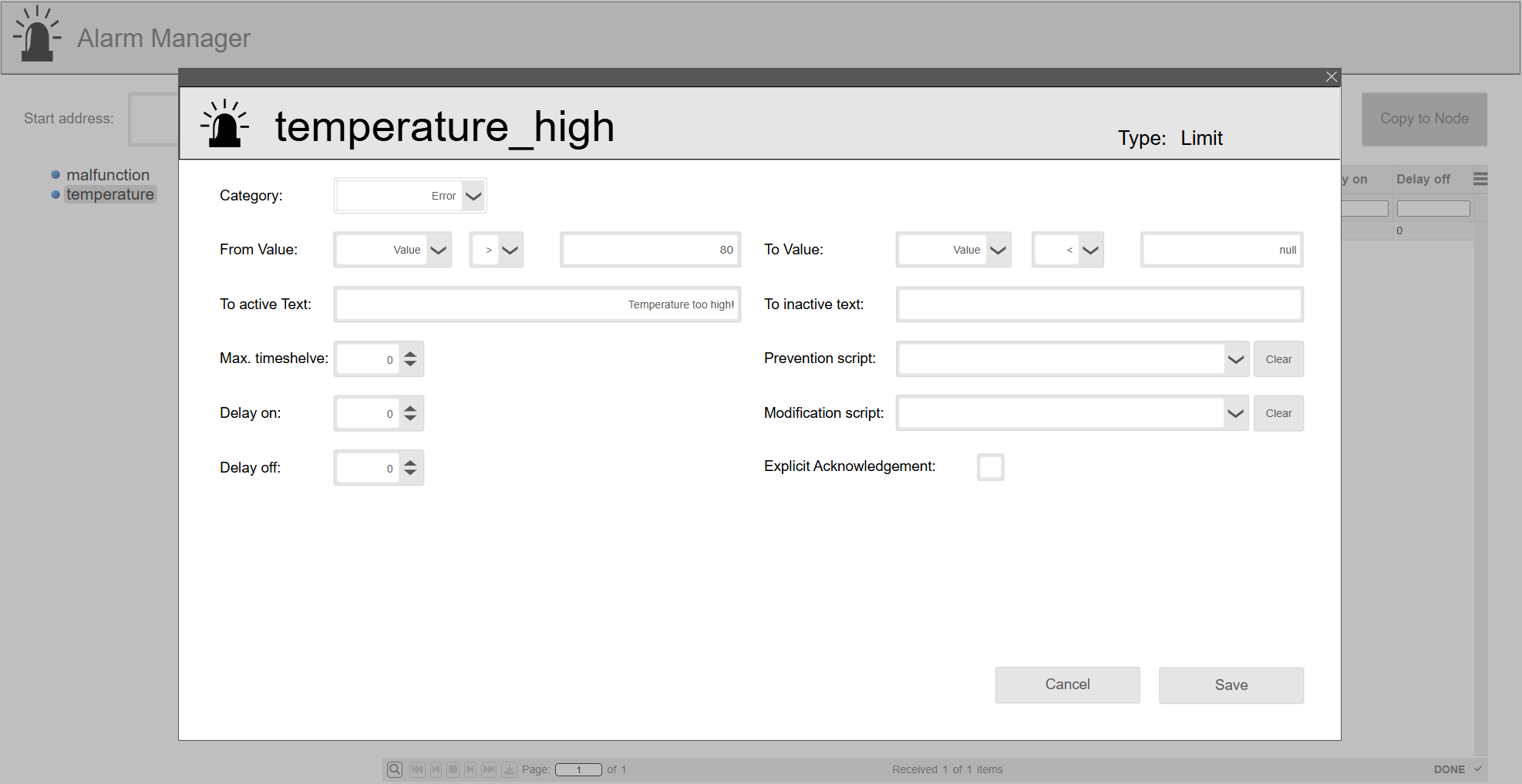Screen dimensions: 1522x784
Task: Expand the Modification script dropdown
Action: pos(1235,413)
